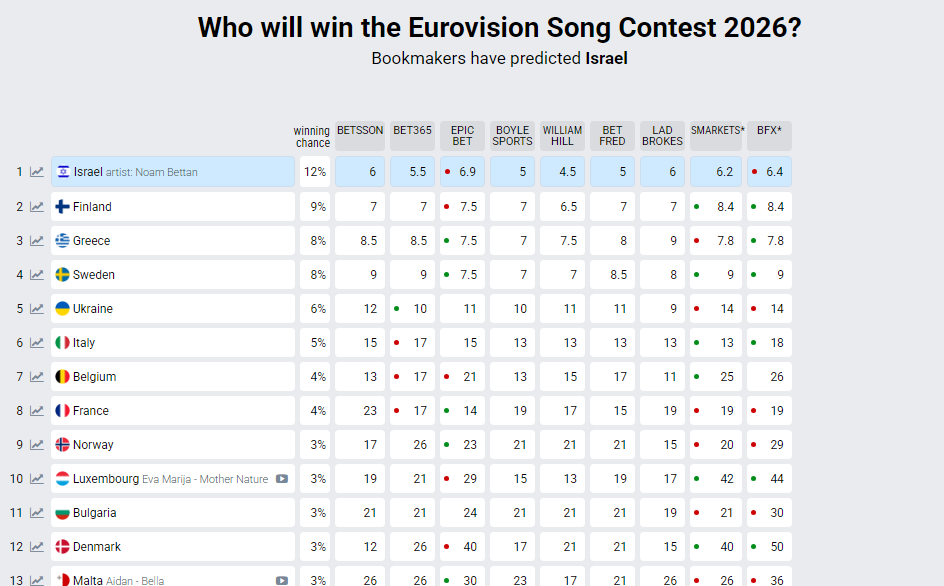This screenshot has width=944, height=586.
Task: Click the Norway country name
Action: 93,445
